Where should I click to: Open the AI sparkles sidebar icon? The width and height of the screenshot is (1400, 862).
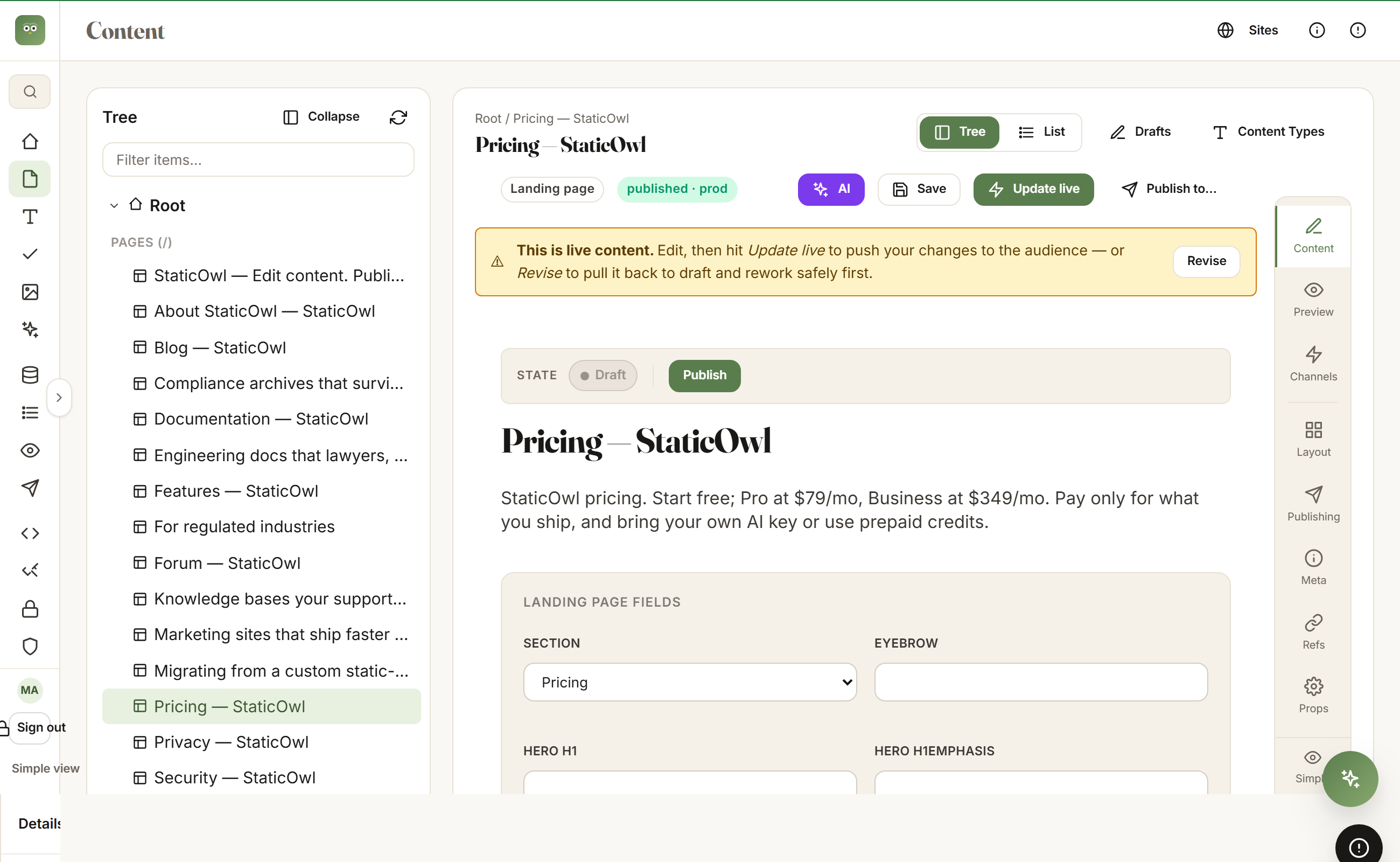[x=30, y=330]
